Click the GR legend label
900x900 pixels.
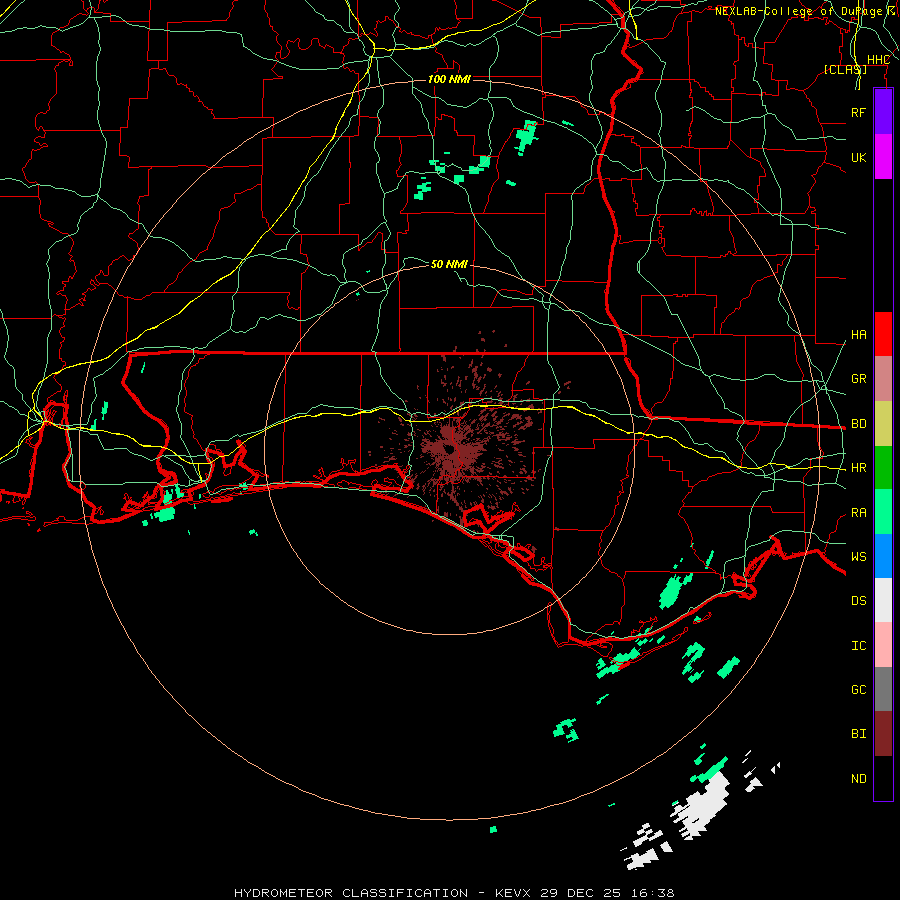pos(858,379)
